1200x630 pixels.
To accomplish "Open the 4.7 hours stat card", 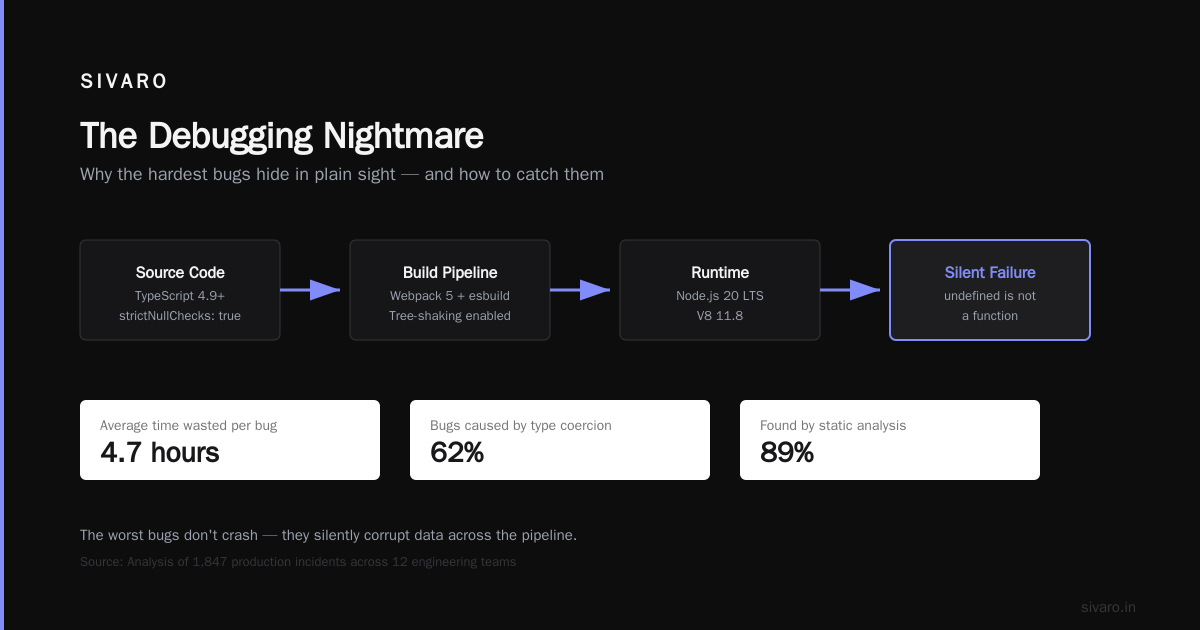I will pyautogui.click(x=230, y=440).
